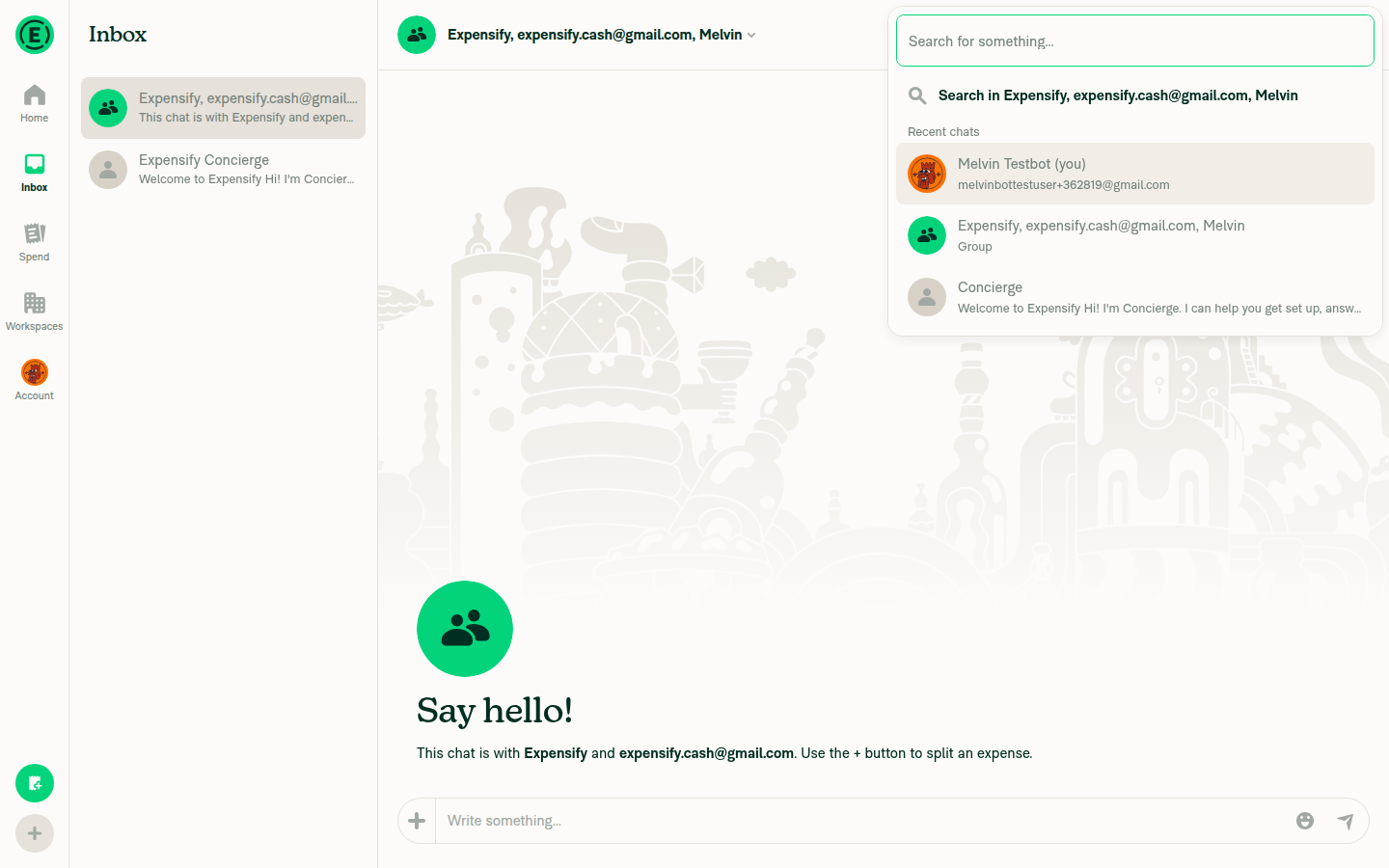Viewport: 1389px width, 868px height.
Task: Click the green create expense button
Action: pyautogui.click(x=35, y=783)
